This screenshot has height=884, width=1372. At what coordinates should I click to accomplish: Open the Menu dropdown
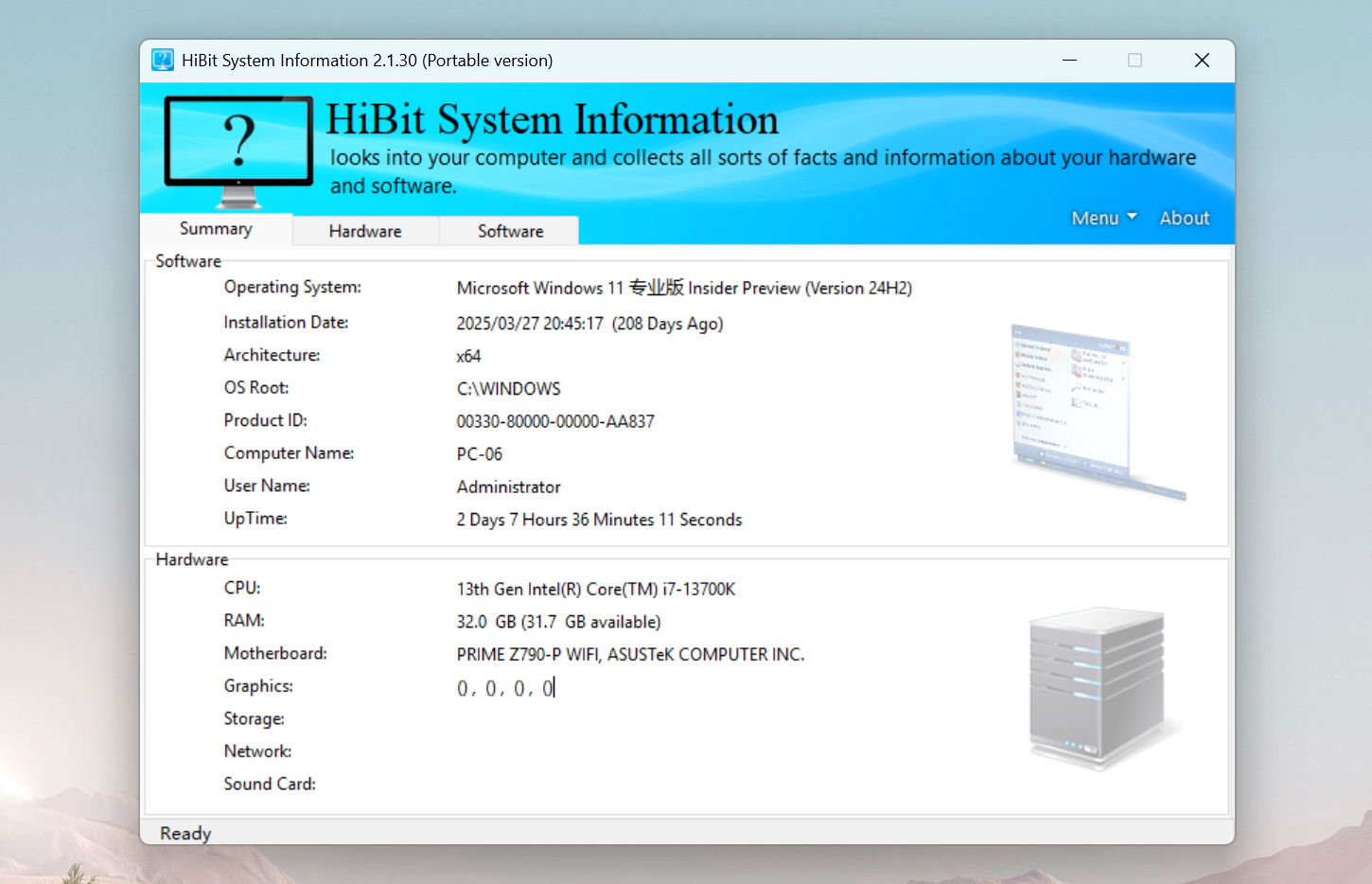pyautogui.click(x=1096, y=219)
